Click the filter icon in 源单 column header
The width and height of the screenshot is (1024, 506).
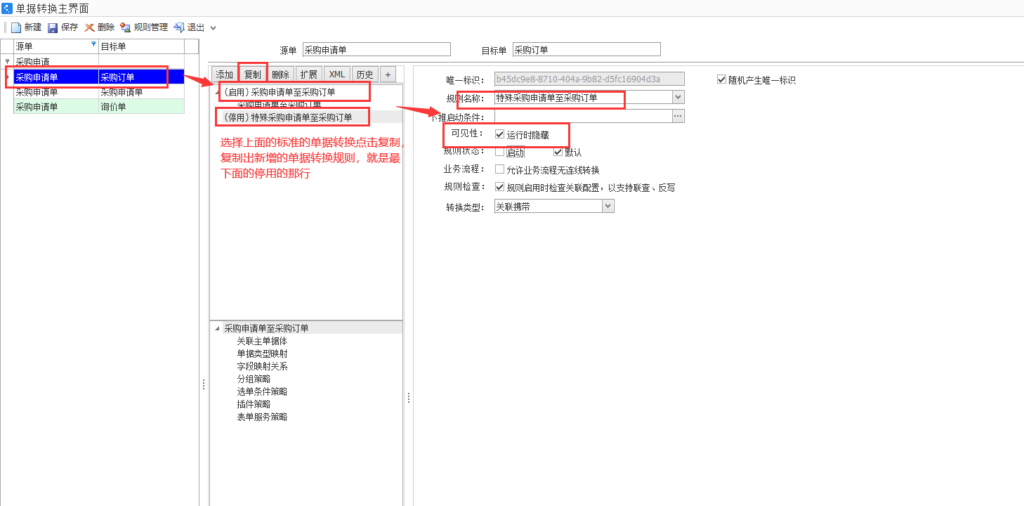93,44
